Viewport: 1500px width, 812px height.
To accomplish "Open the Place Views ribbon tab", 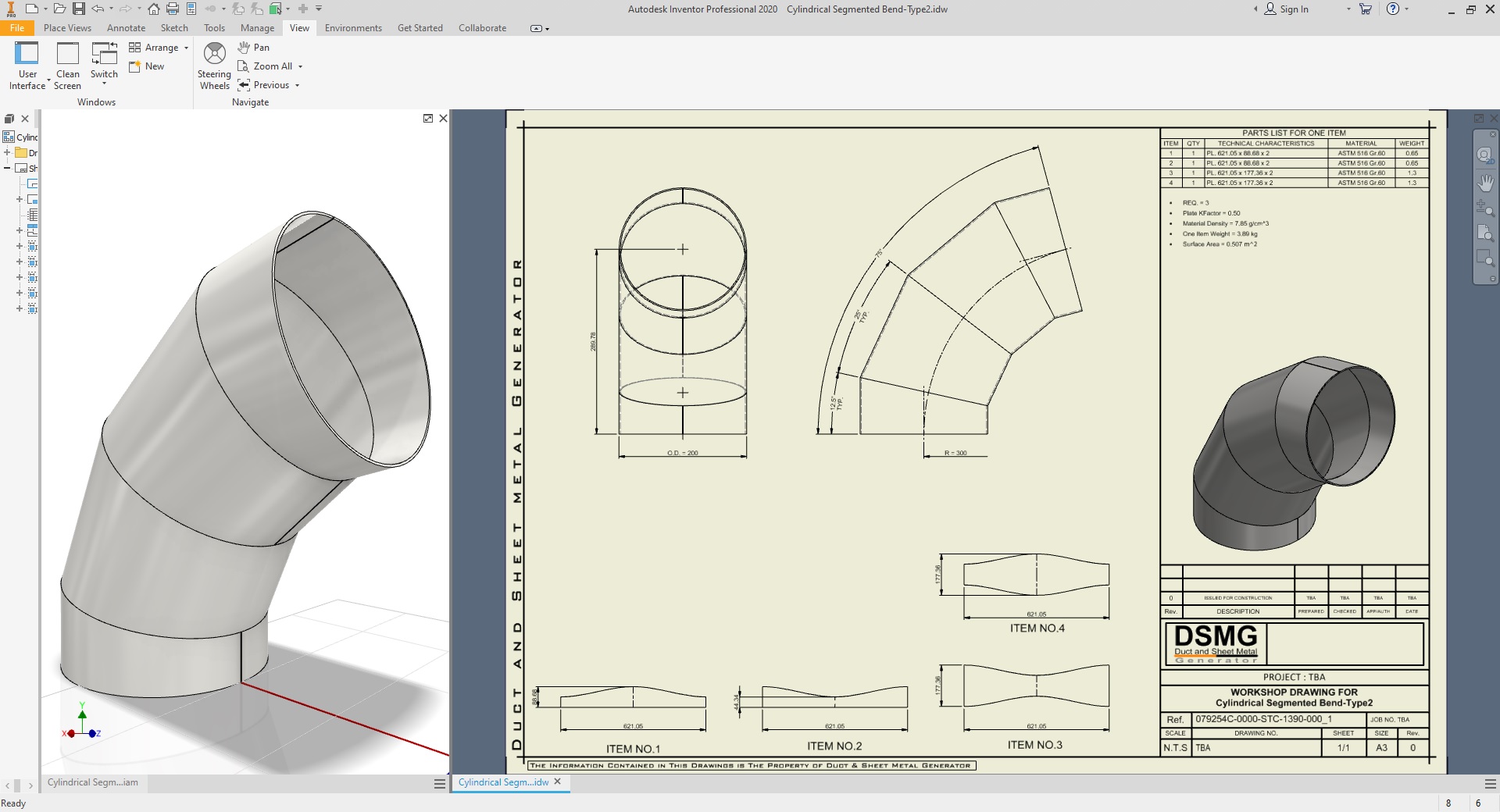I will (x=67, y=28).
